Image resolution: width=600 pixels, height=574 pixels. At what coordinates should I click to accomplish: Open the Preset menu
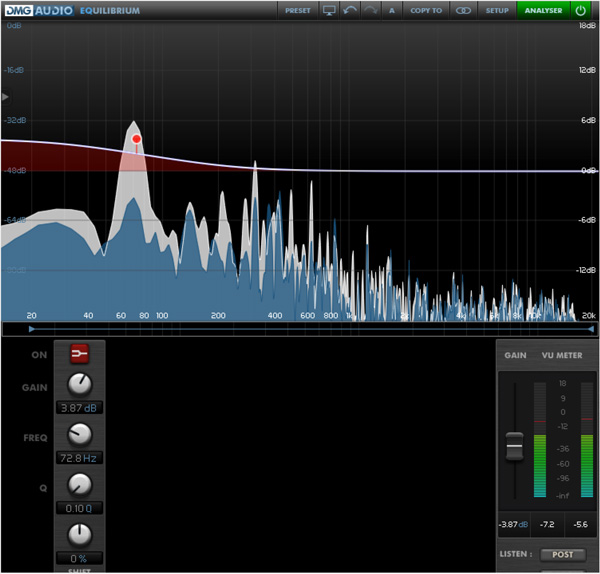[x=298, y=10]
